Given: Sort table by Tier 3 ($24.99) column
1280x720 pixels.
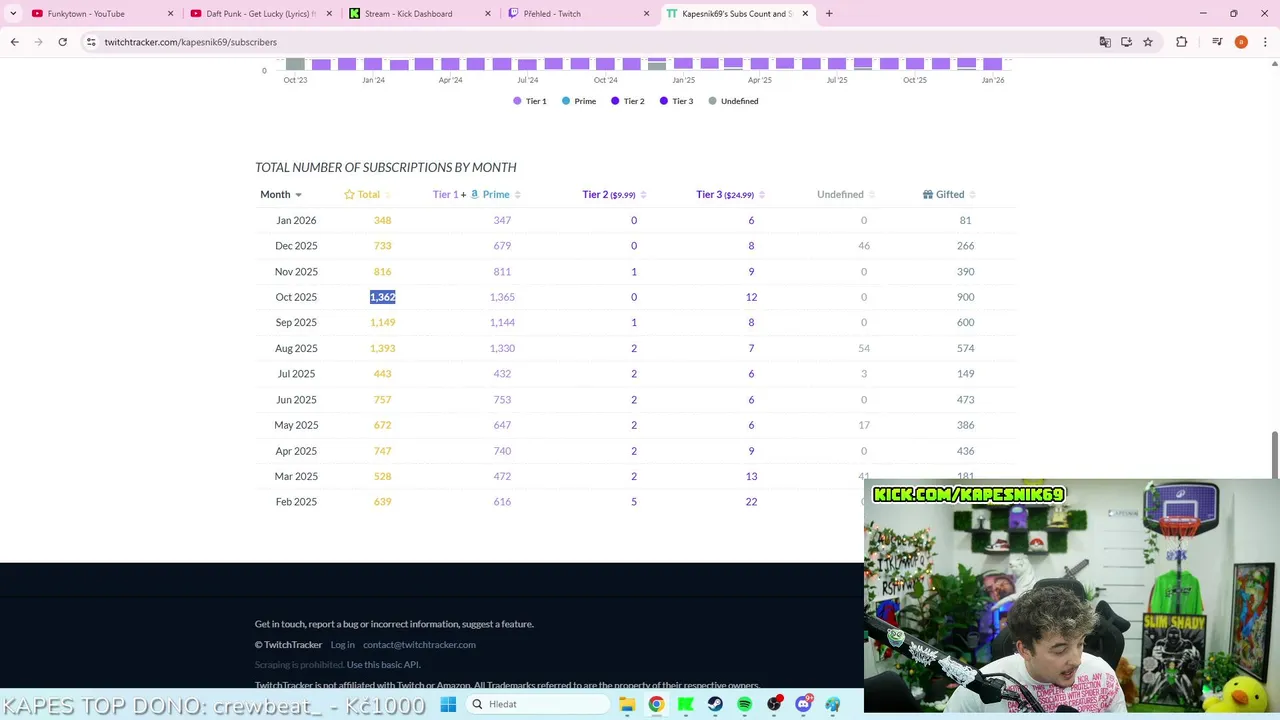Looking at the screenshot, I should pyautogui.click(x=730, y=194).
